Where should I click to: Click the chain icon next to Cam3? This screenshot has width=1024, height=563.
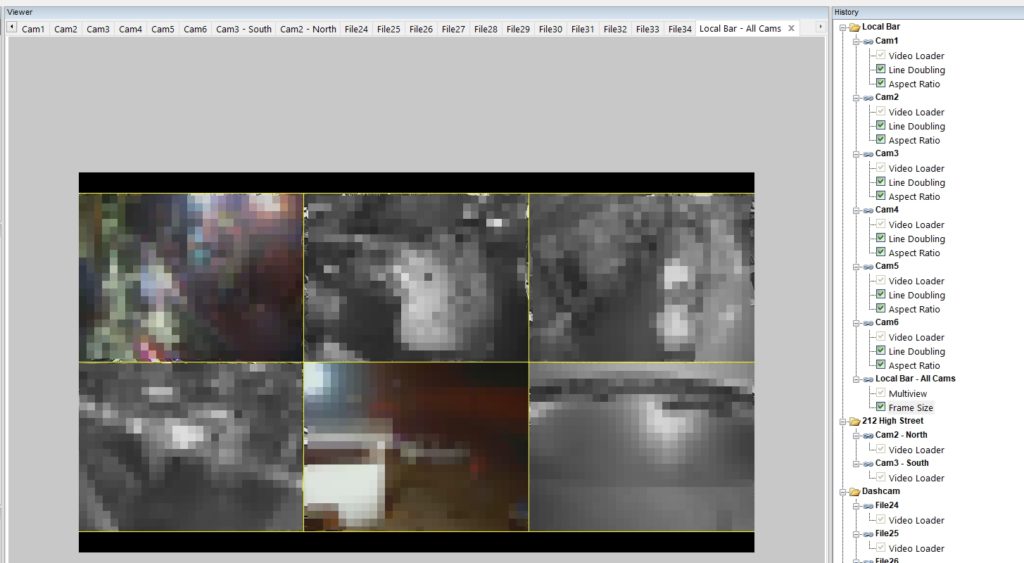[868, 153]
